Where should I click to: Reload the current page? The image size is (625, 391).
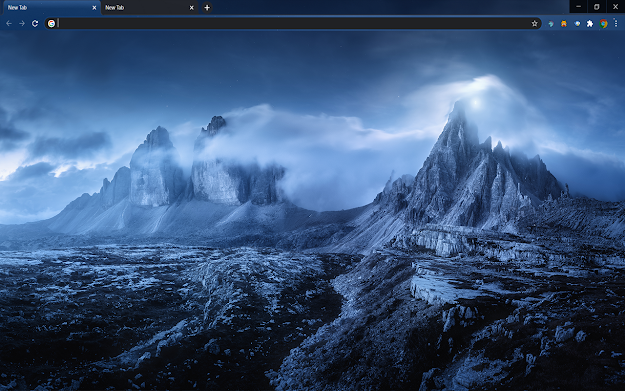pyautogui.click(x=35, y=24)
